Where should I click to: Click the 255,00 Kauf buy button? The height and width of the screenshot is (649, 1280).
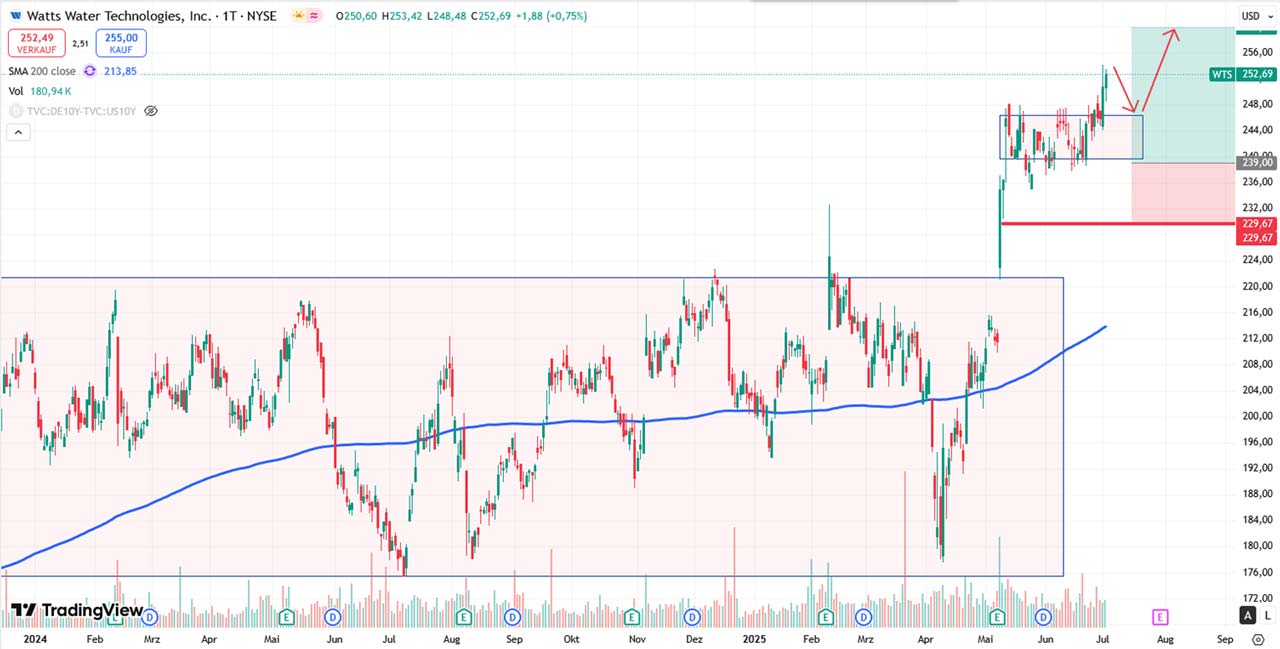point(121,43)
